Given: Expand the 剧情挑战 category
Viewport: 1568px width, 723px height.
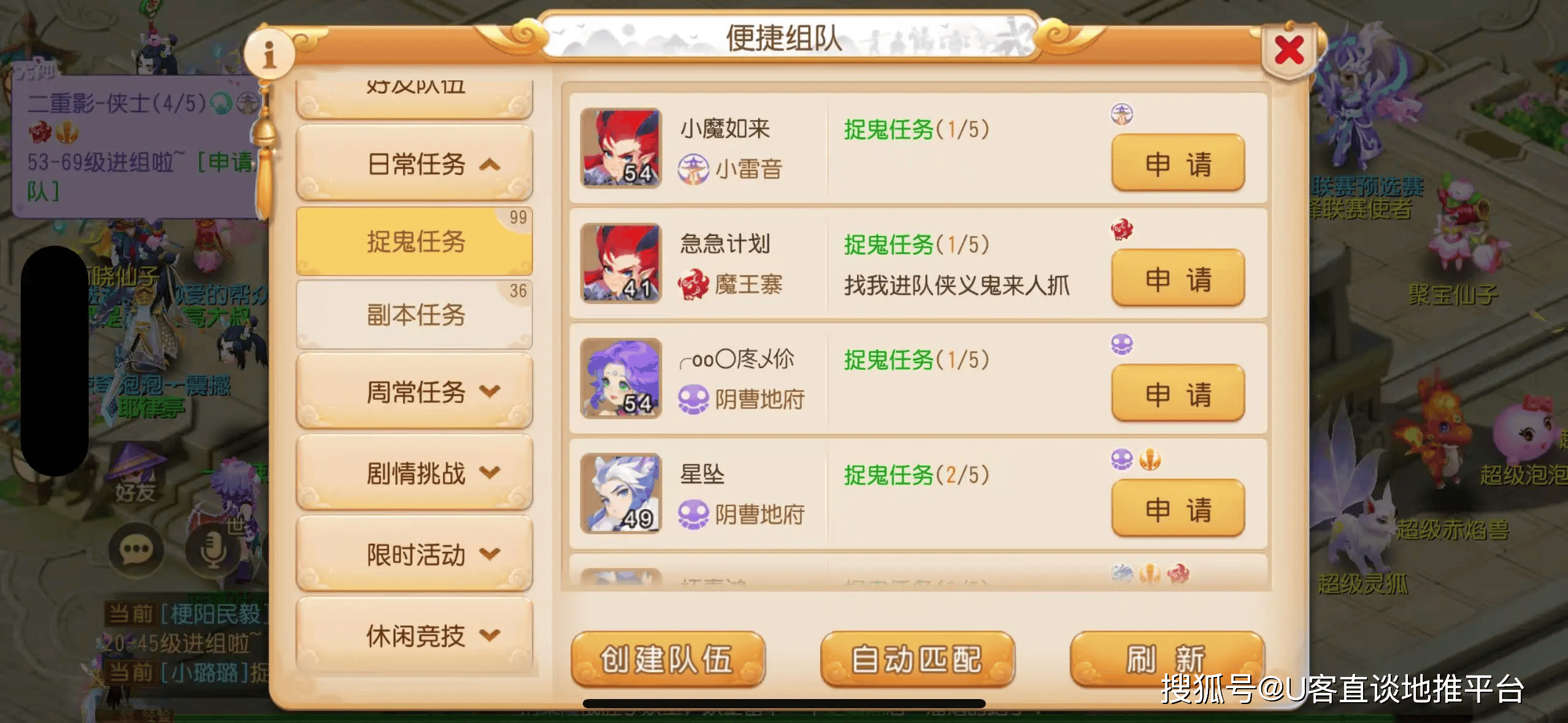Looking at the screenshot, I should (415, 473).
